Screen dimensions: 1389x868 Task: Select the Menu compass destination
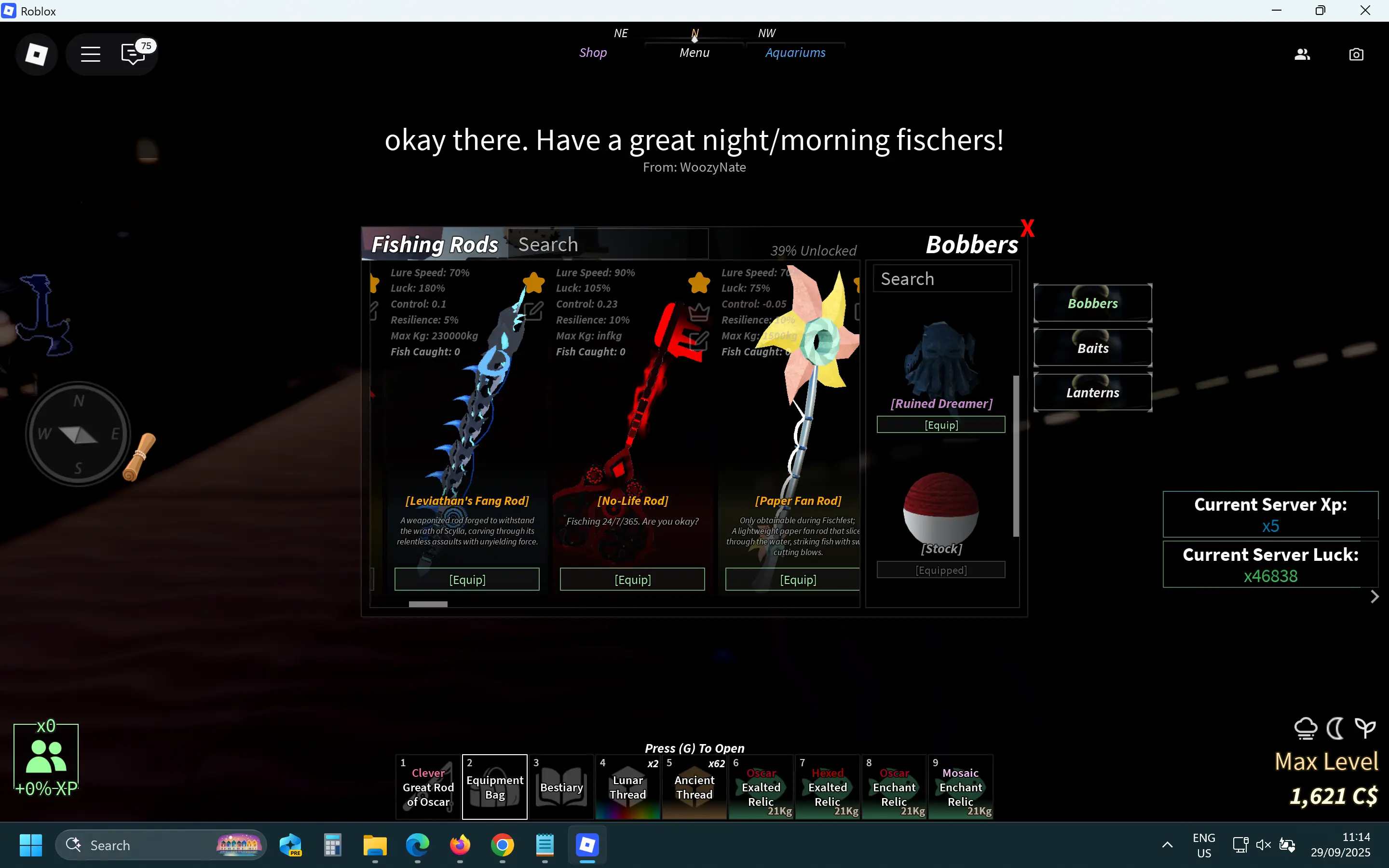(694, 52)
